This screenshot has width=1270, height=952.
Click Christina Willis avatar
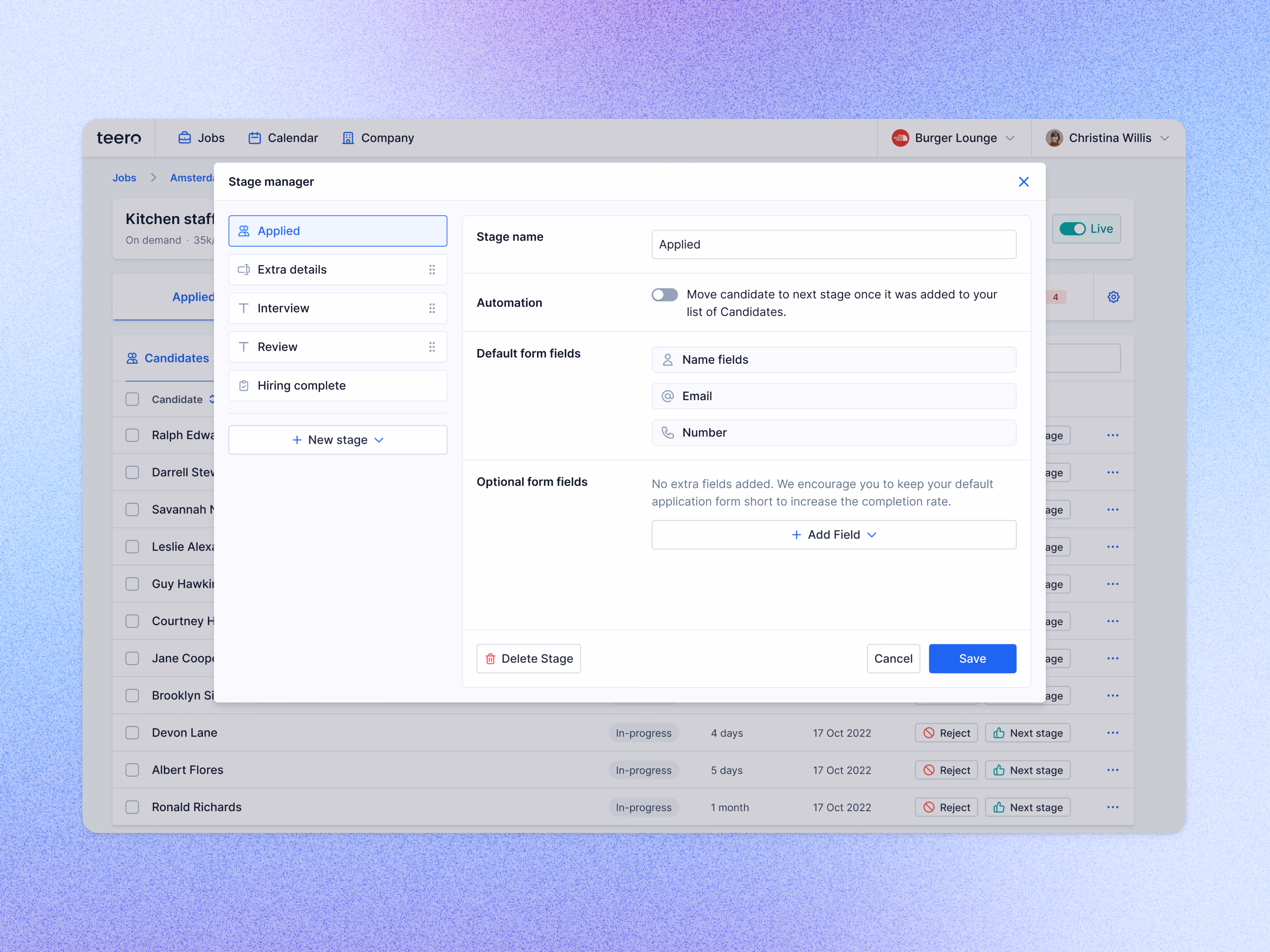(1054, 138)
